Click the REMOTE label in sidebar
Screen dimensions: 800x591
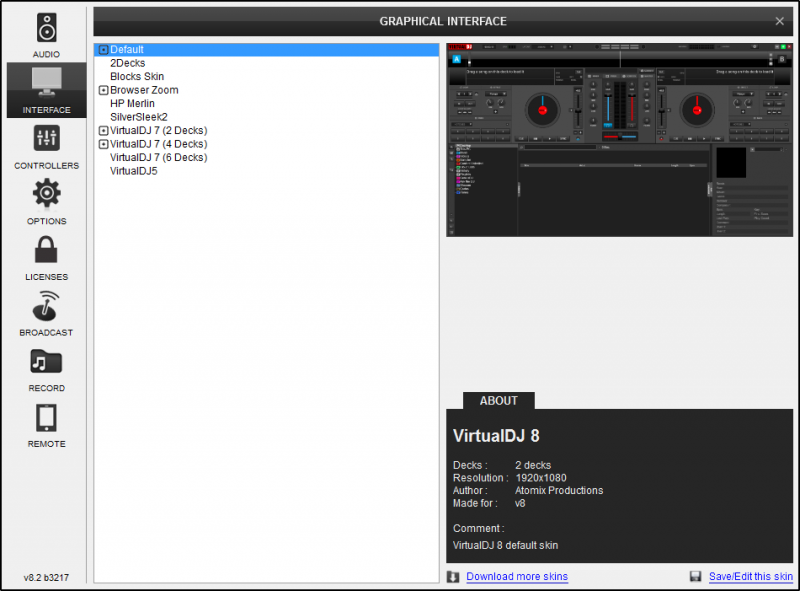(x=46, y=444)
